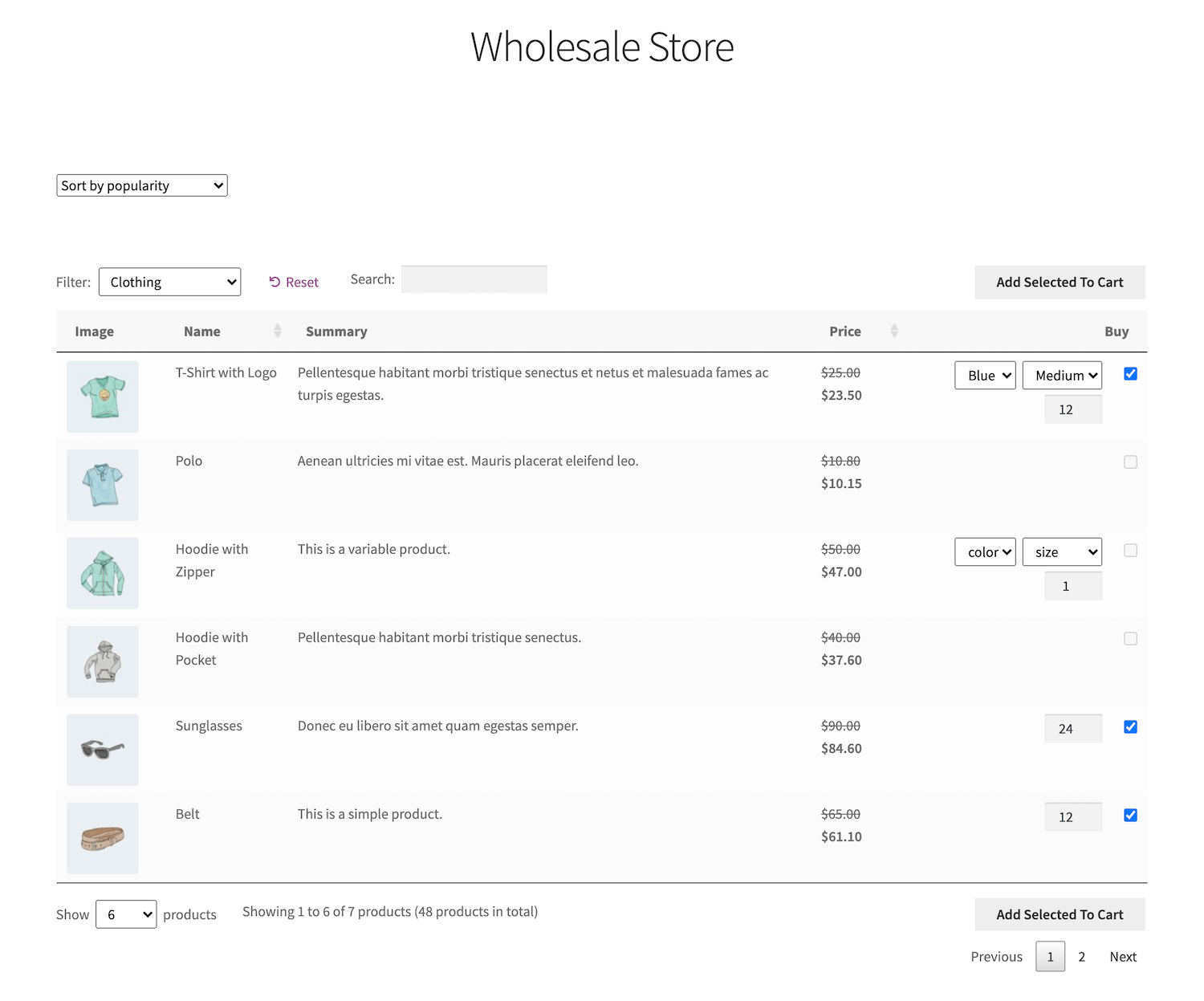Tick the Hoodie with Zipper buy checkbox
This screenshot has height=1001, width=1204.
coord(1130,551)
